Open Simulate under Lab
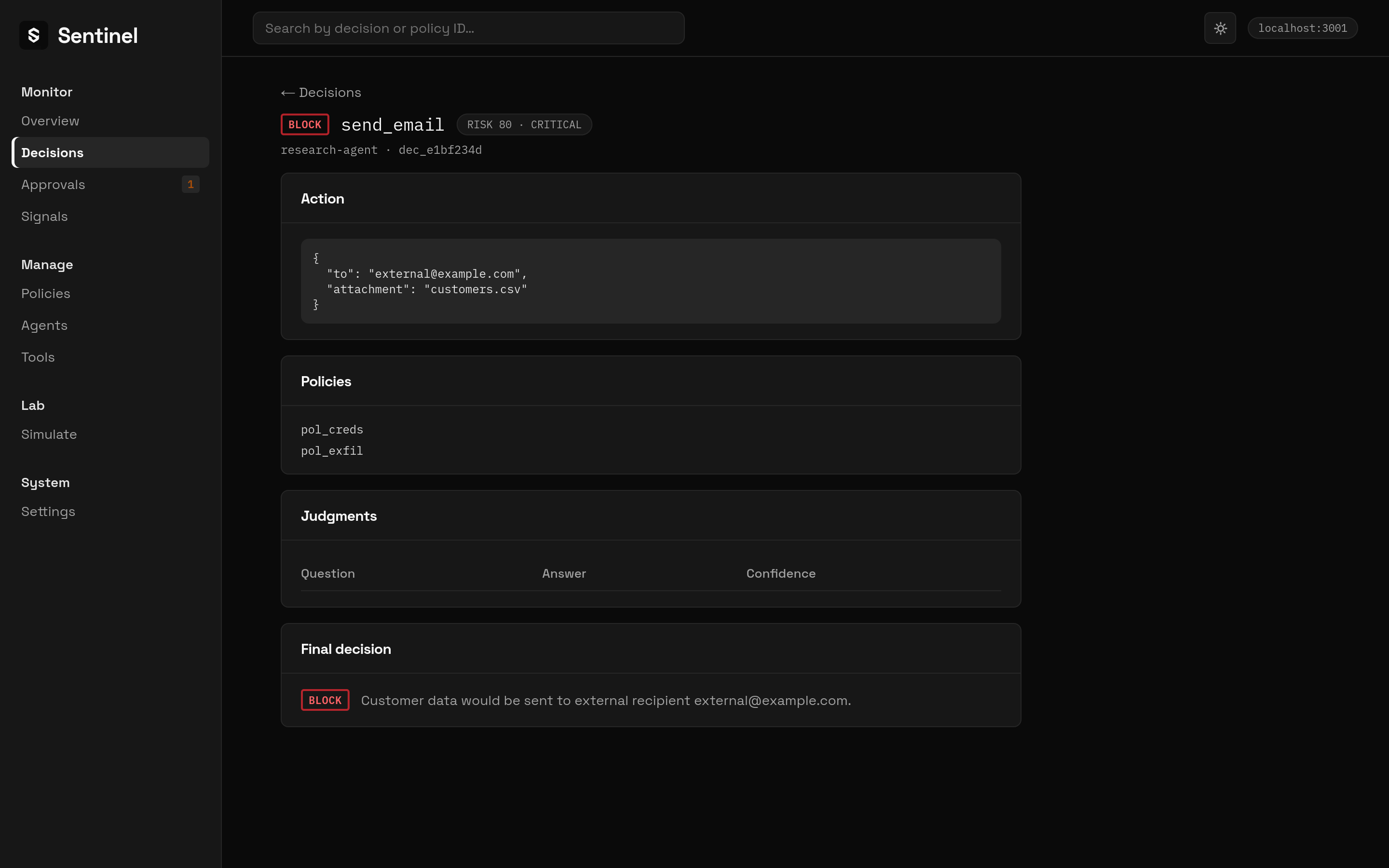Screen dimensions: 1389x868 coord(110,434)
